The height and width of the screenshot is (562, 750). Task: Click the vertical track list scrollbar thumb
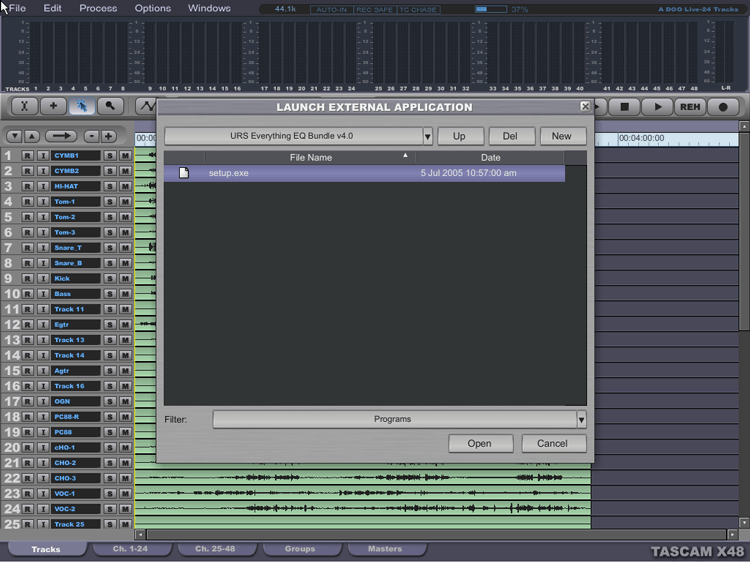744,231
